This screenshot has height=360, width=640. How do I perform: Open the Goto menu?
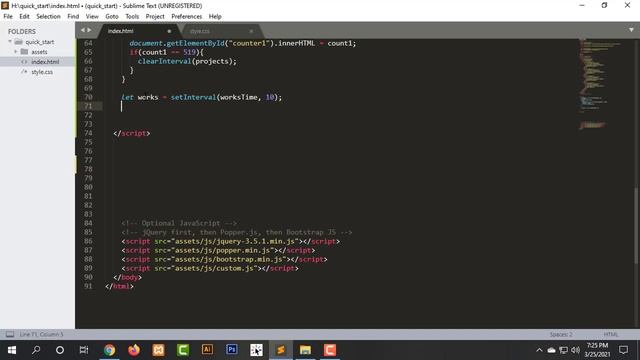pos(111,16)
